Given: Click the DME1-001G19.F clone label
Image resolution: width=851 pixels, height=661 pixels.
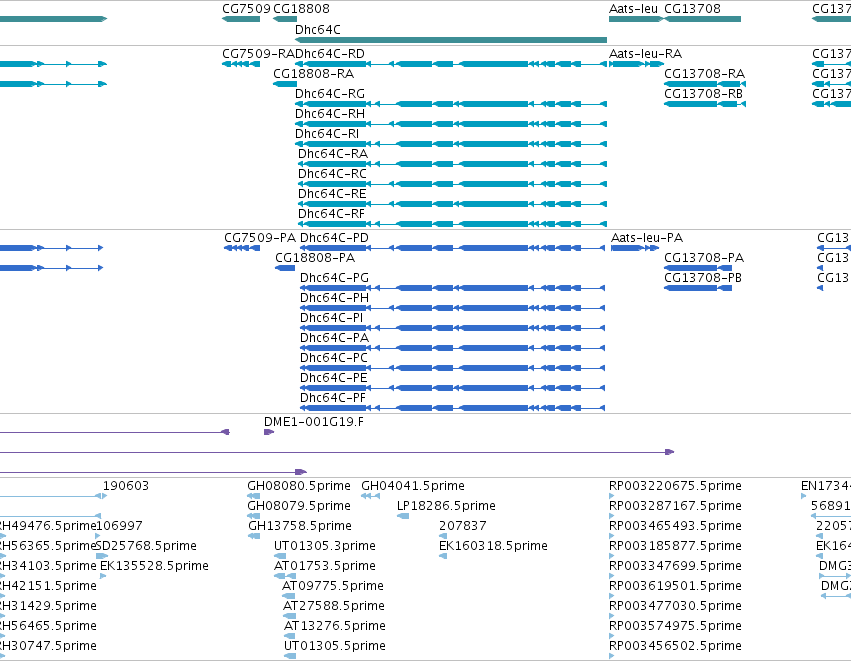Looking at the screenshot, I should [x=314, y=422].
